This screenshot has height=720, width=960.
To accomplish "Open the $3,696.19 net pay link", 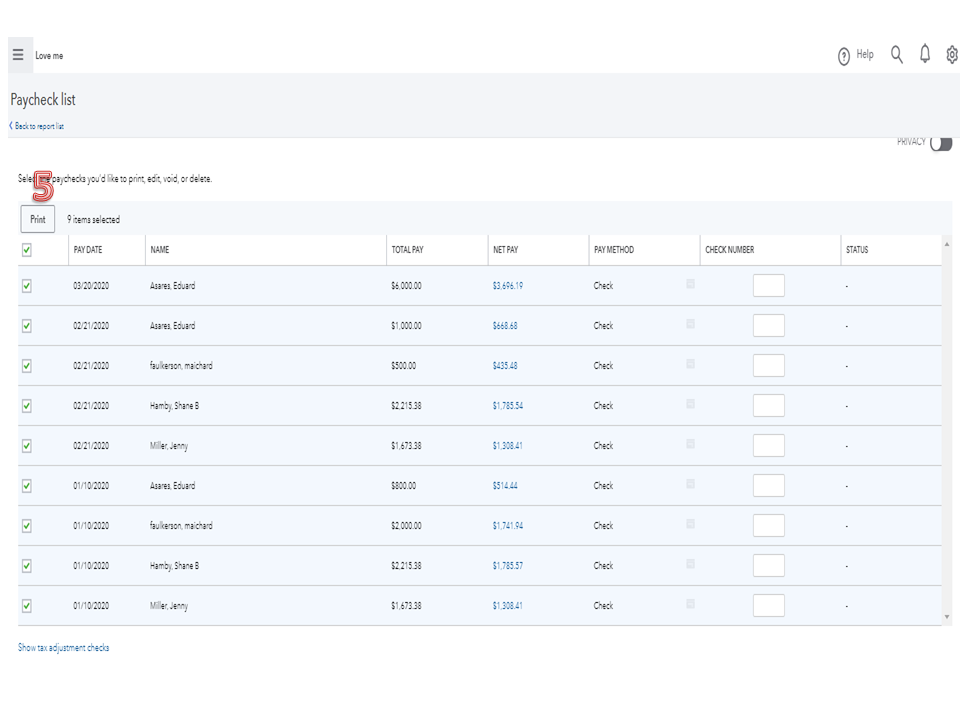I will (507, 286).
